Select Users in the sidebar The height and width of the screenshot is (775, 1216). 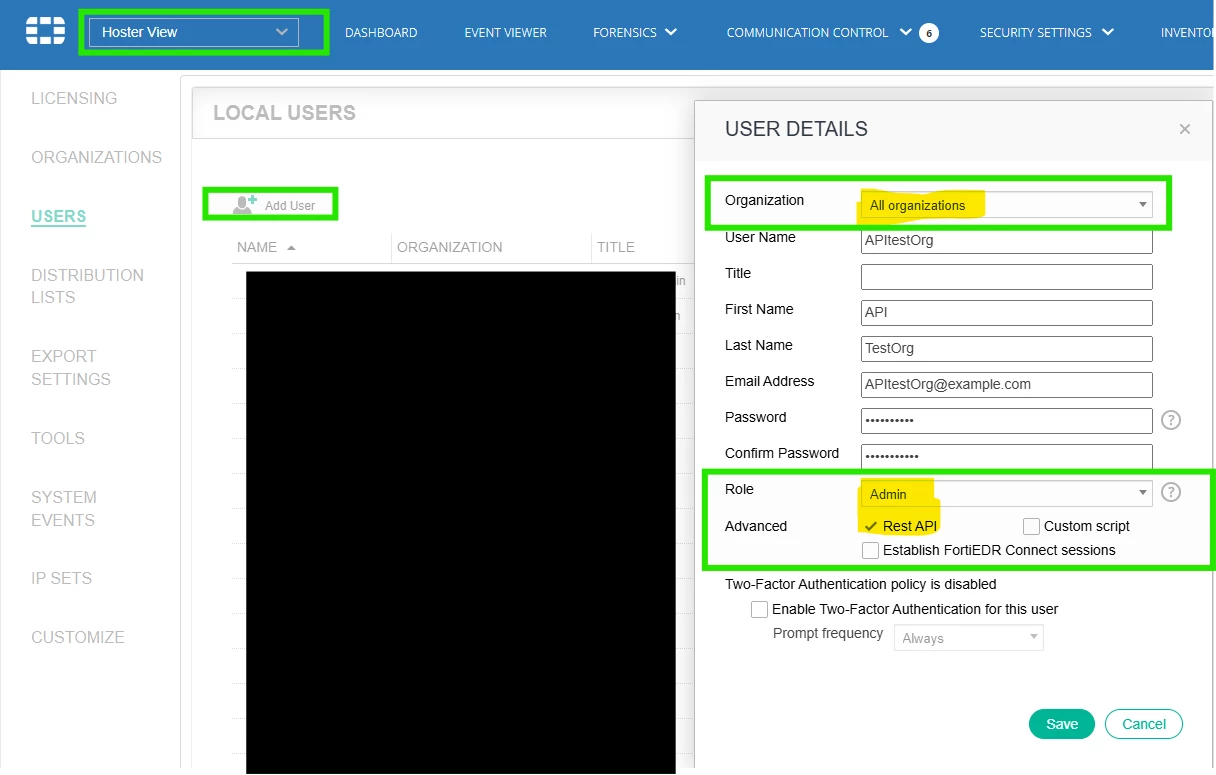[58, 216]
